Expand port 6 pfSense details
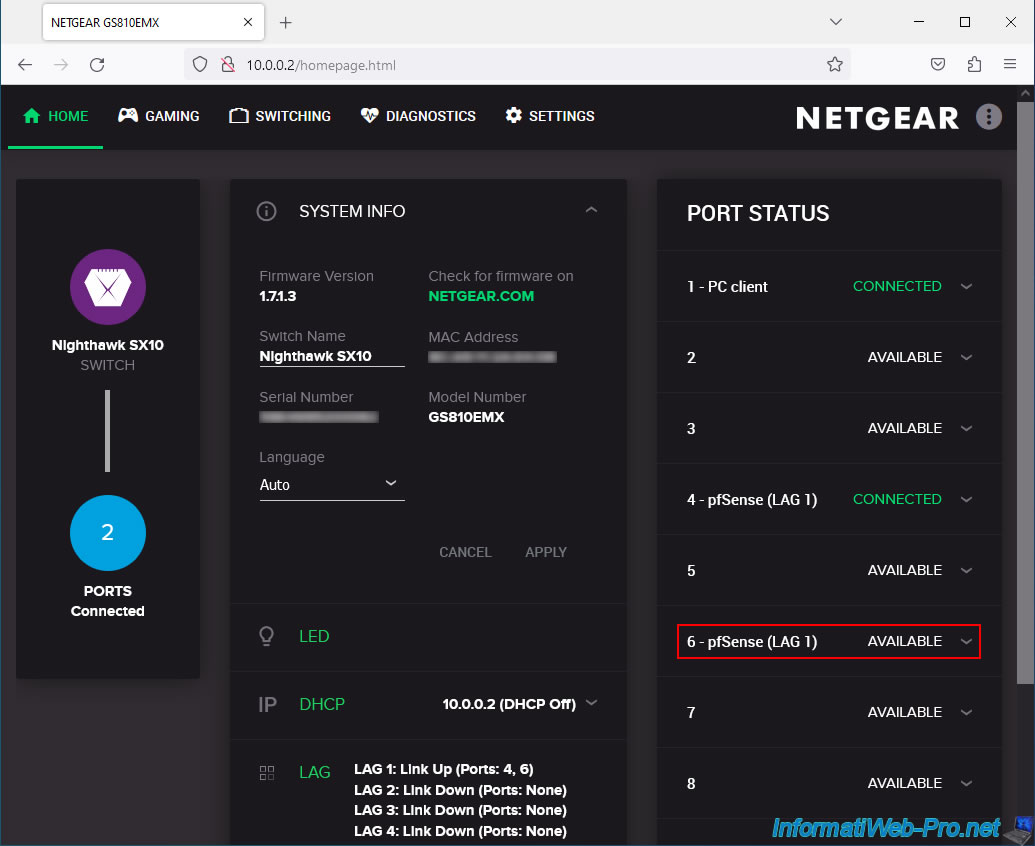This screenshot has height=846, width=1035. coord(966,641)
